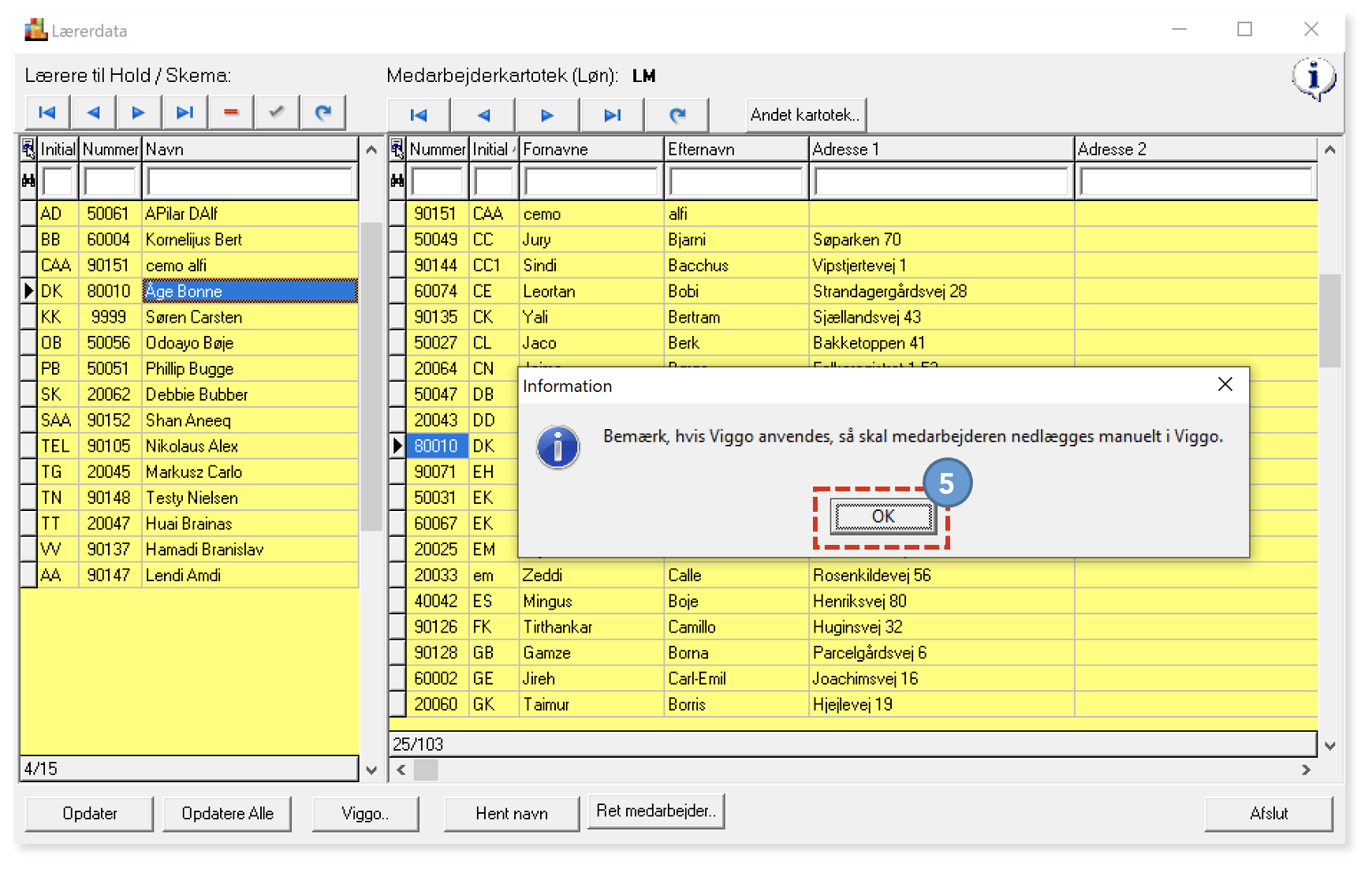Click the Efternavn column header
Image resolution: width=1372 pixels, height=869 pixels.
pyautogui.click(x=736, y=149)
